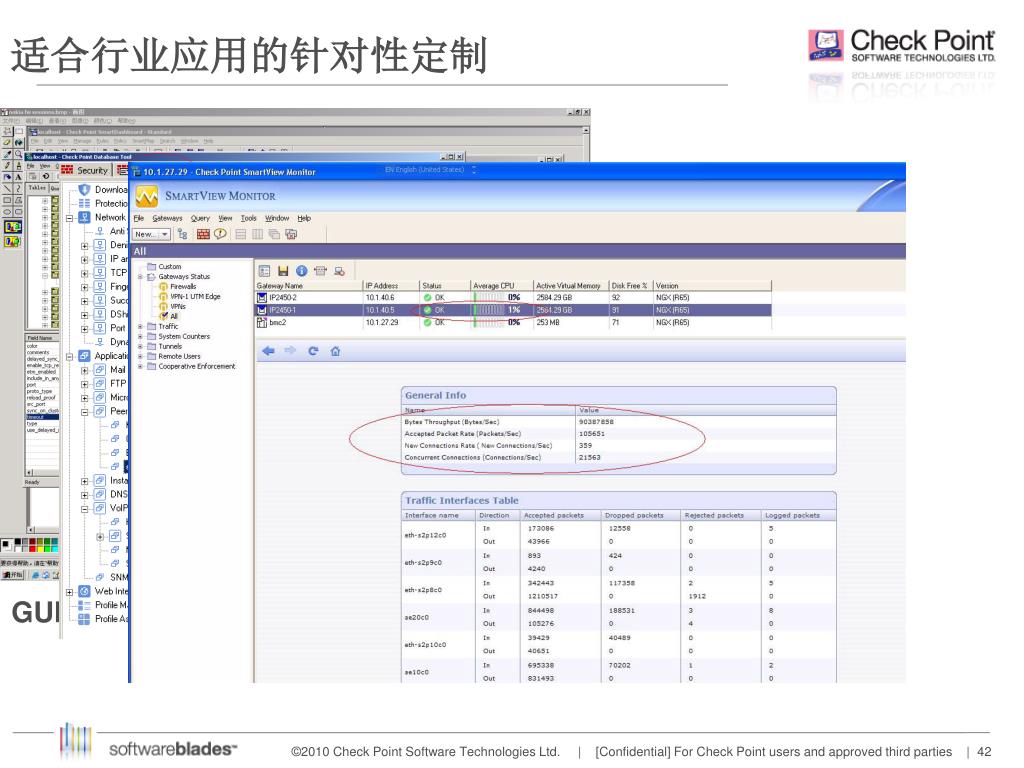Pick the bright green swatch in Paint palette
Screen dimensions: 1024x768
tap(47, 548)
